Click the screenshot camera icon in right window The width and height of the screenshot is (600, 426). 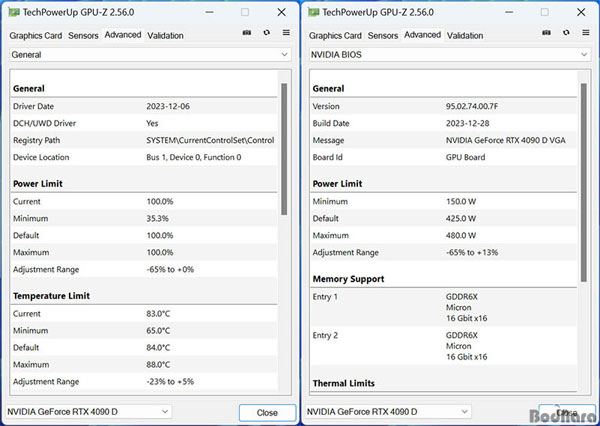pos(546,33)
